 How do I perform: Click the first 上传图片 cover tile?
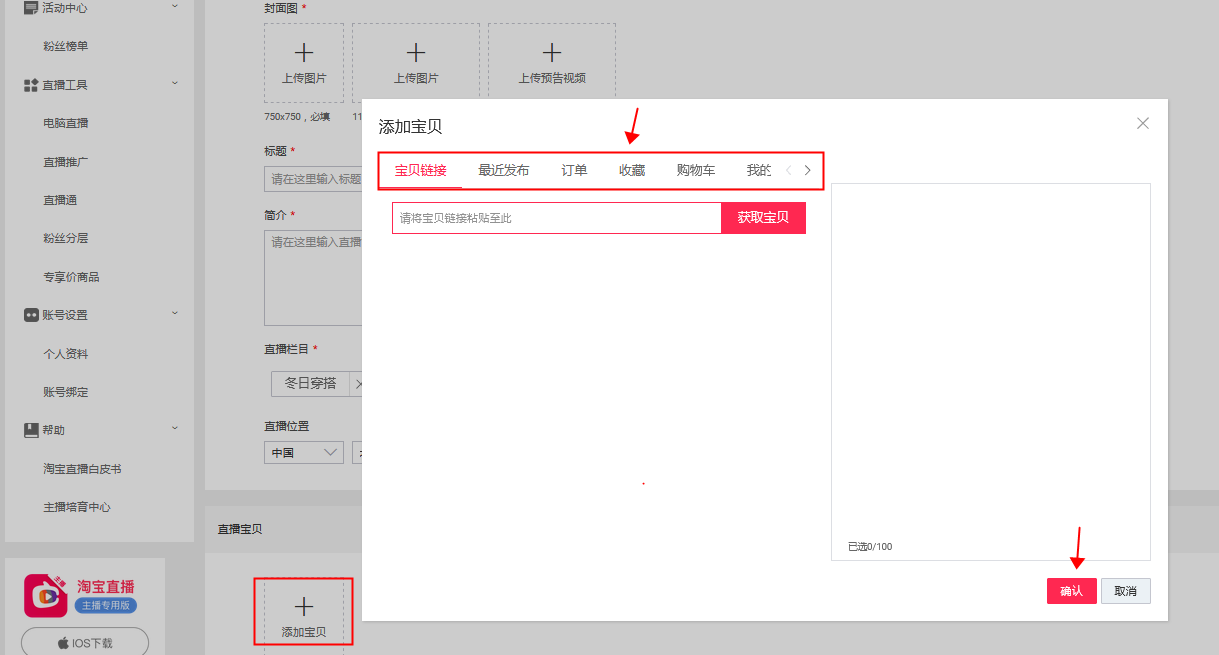click(x=304, y=62)
